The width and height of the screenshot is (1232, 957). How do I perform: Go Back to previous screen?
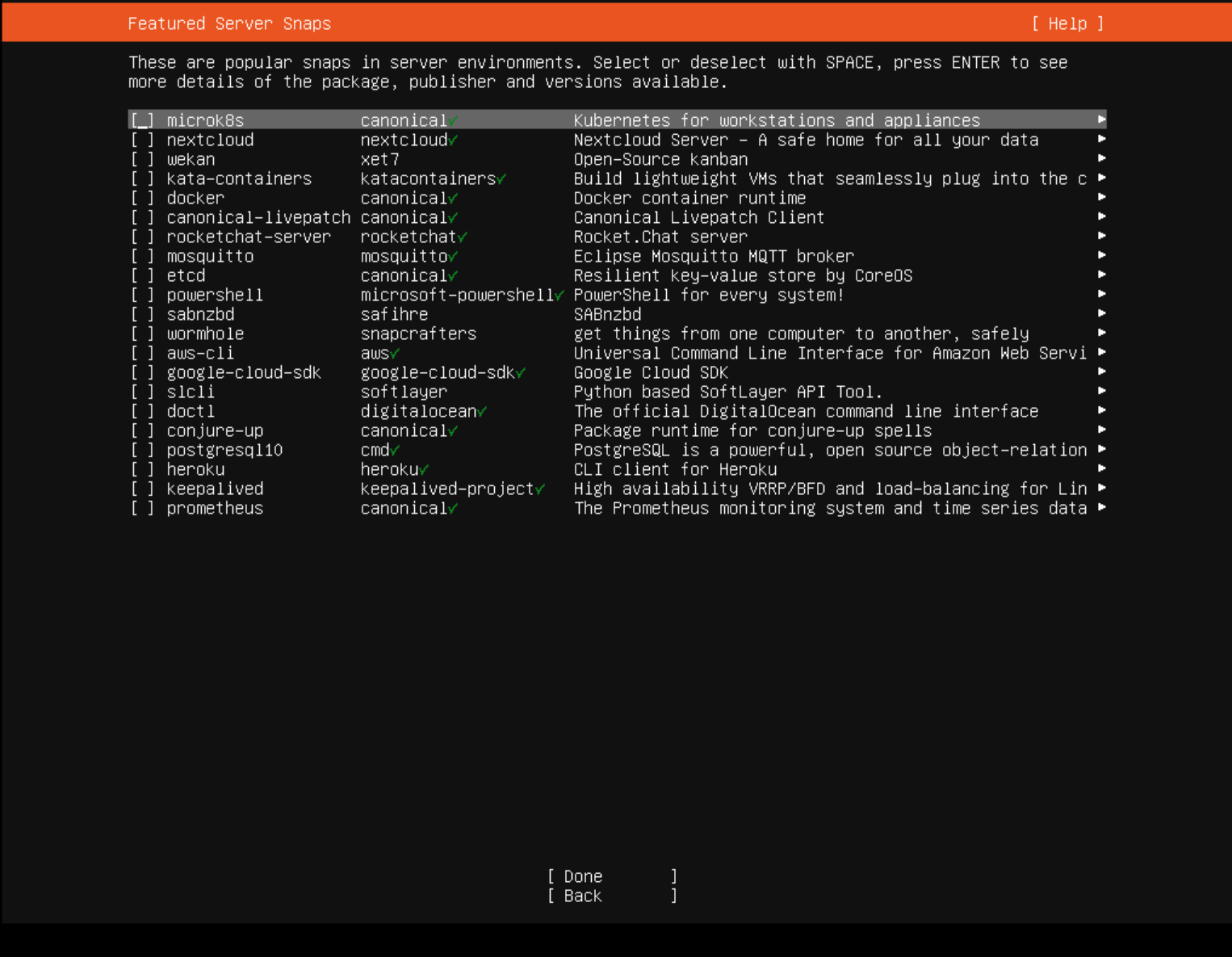(612, 896)
